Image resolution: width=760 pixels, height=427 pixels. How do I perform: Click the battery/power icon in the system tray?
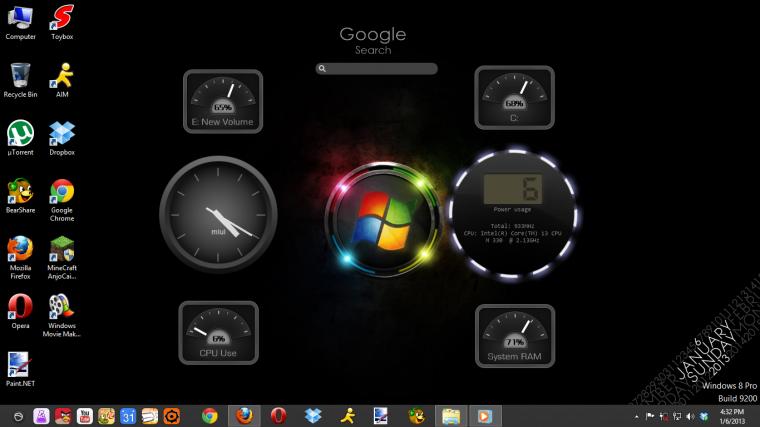pos(664,416)
